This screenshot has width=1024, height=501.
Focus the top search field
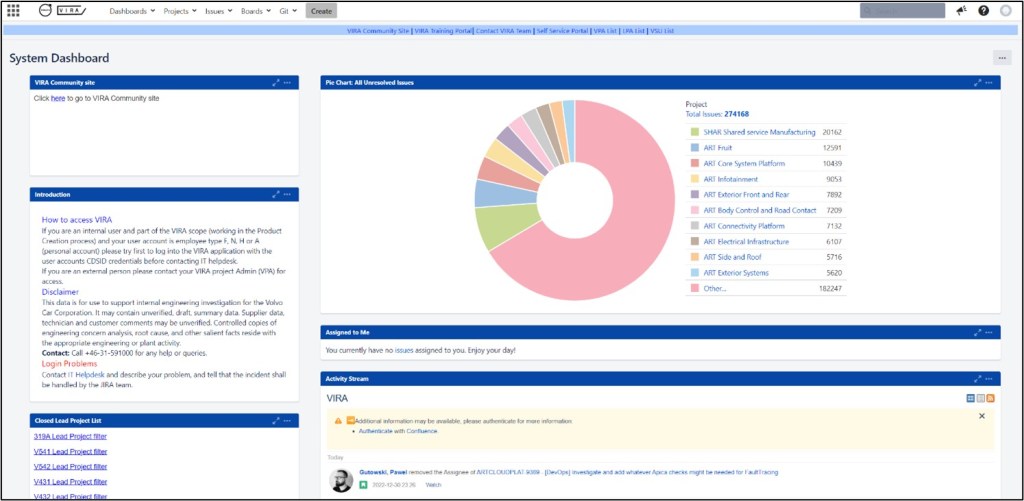[902, 10]
